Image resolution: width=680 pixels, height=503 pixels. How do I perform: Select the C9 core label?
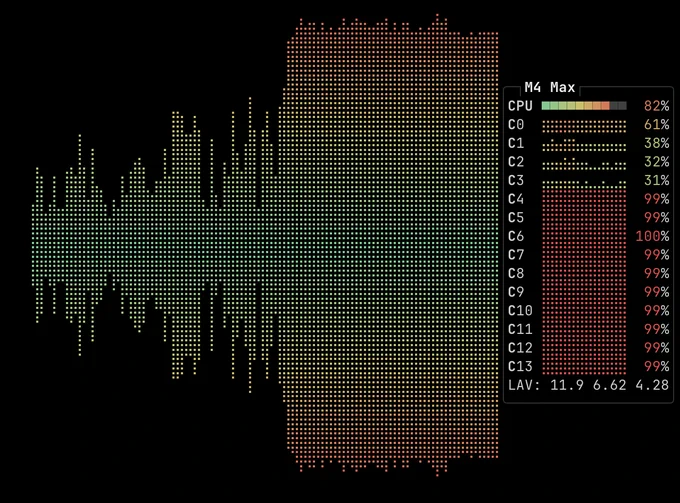point(516,292)
